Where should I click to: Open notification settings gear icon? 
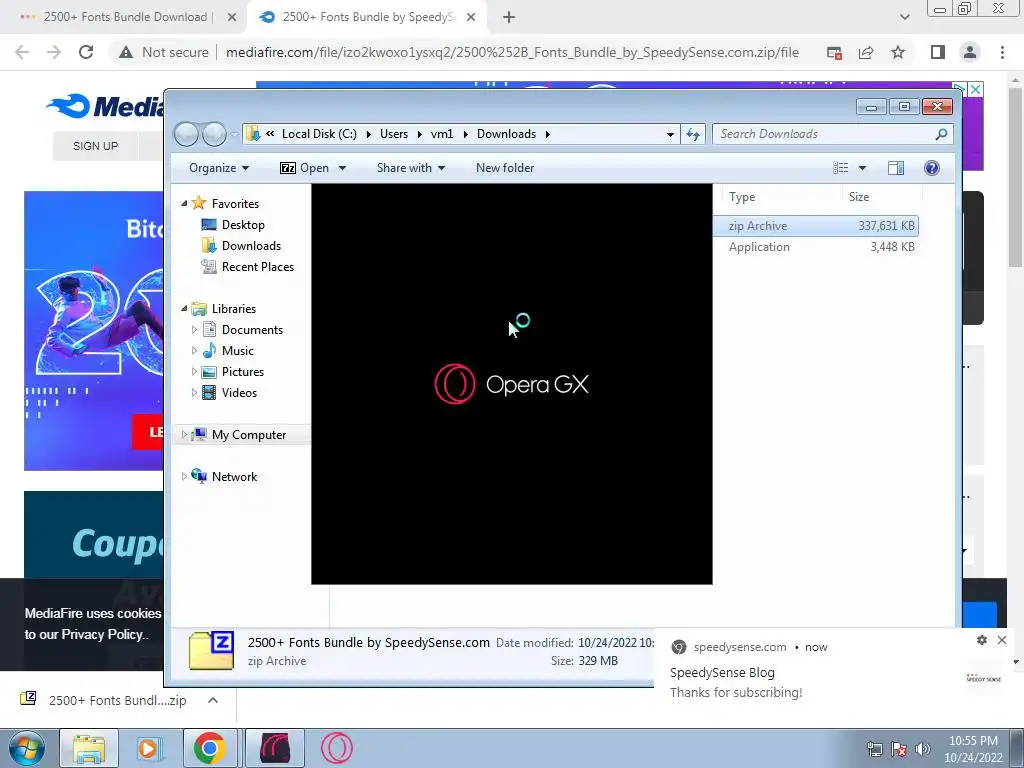pos(982,640)
